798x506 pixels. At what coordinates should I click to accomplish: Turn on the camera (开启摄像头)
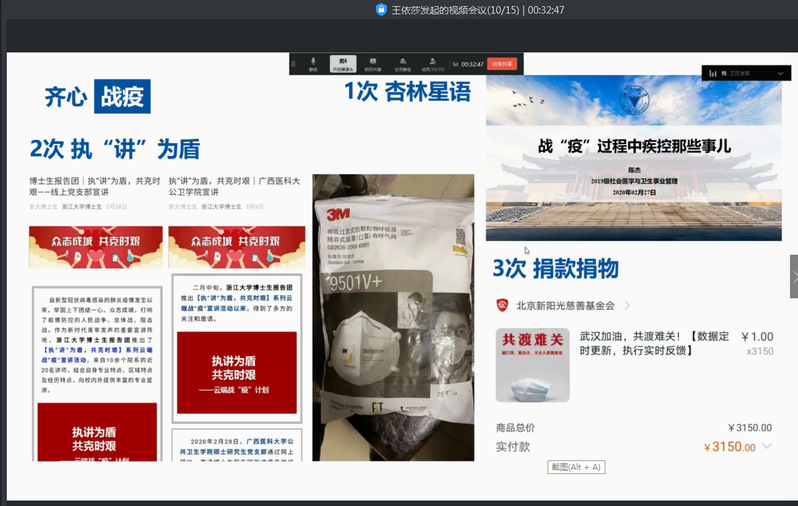point(343,63)
